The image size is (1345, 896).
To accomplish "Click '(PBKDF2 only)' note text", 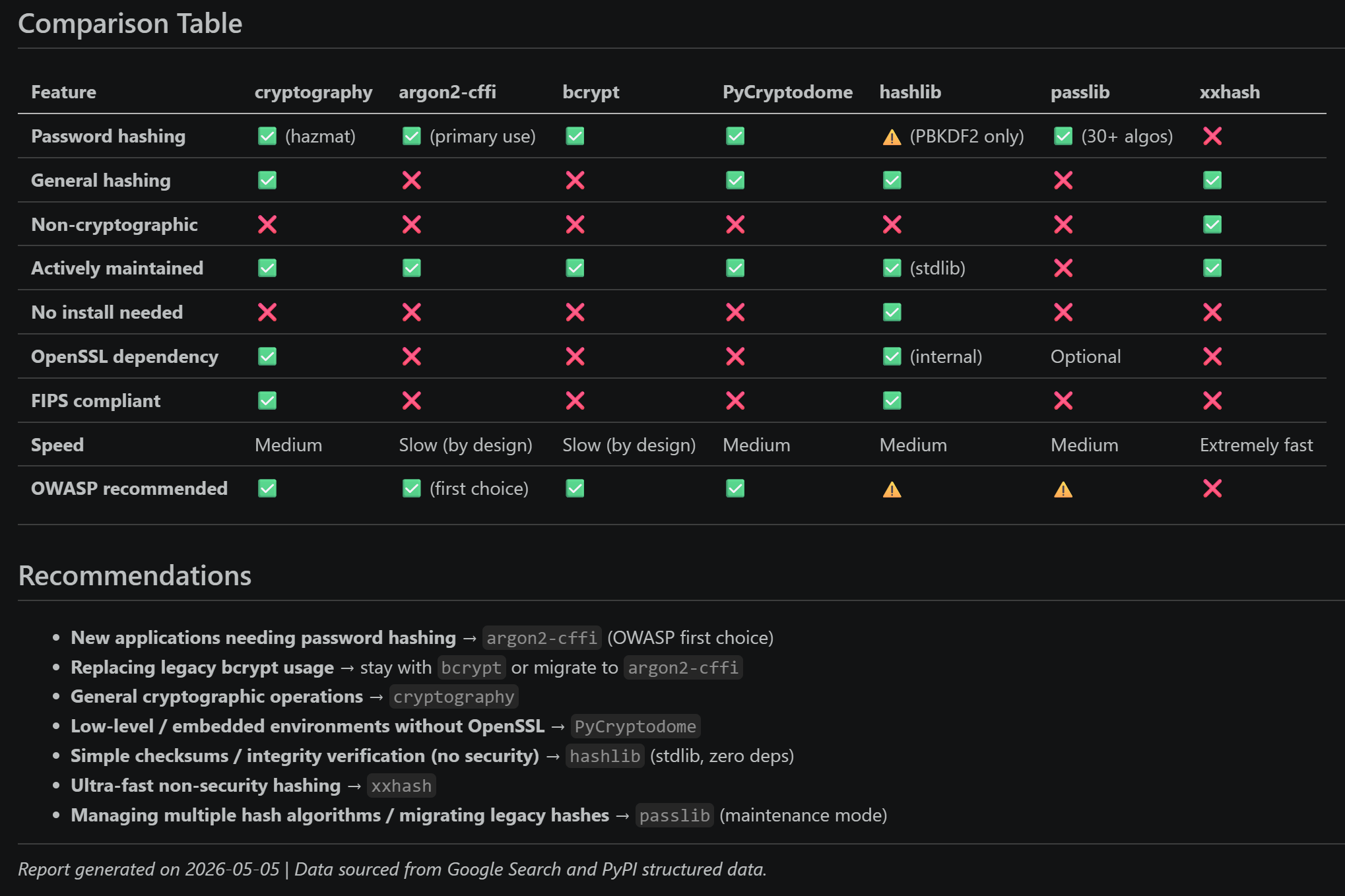I will 967,137.
